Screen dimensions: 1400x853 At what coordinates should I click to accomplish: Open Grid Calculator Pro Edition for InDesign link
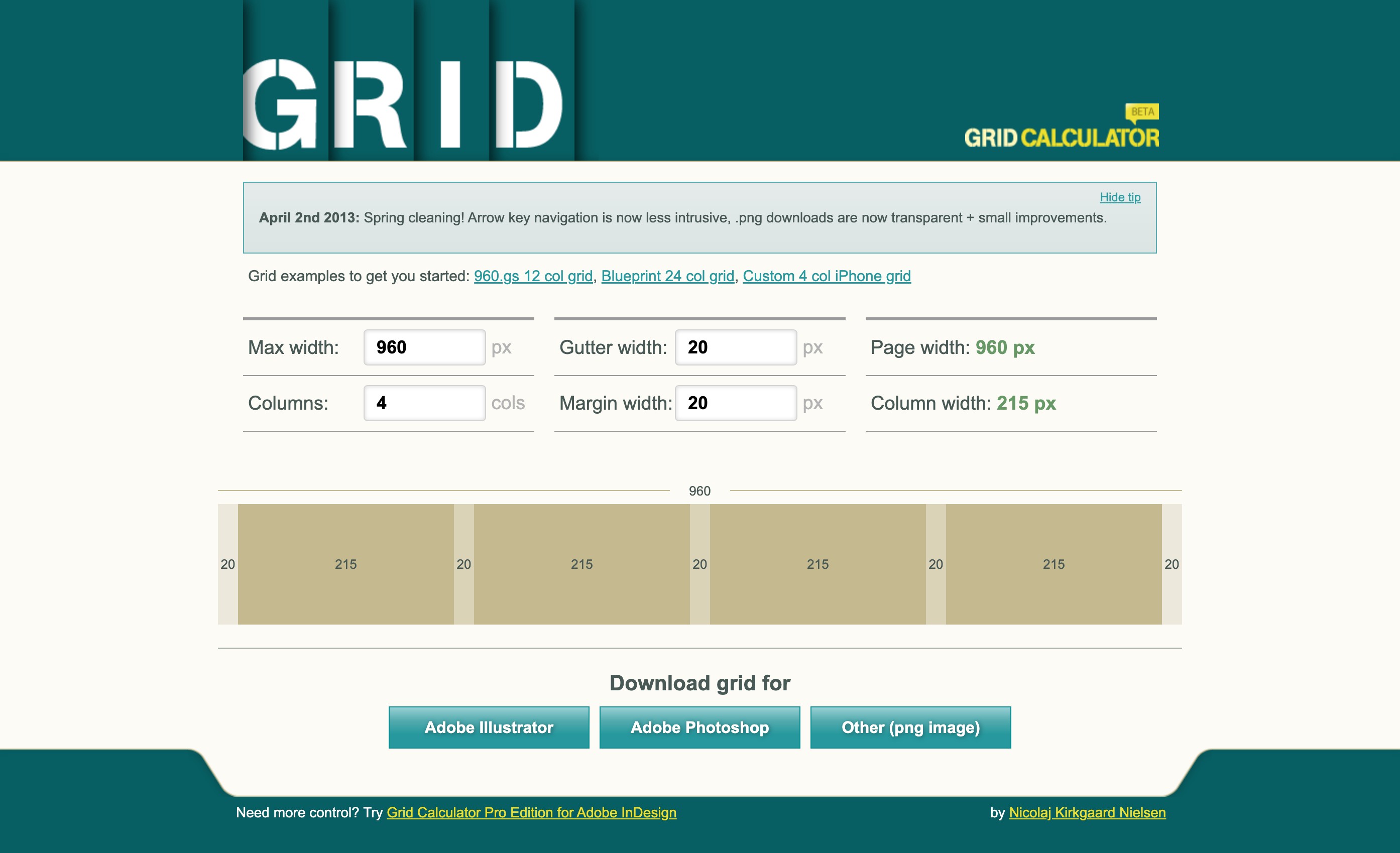[531, 812]
